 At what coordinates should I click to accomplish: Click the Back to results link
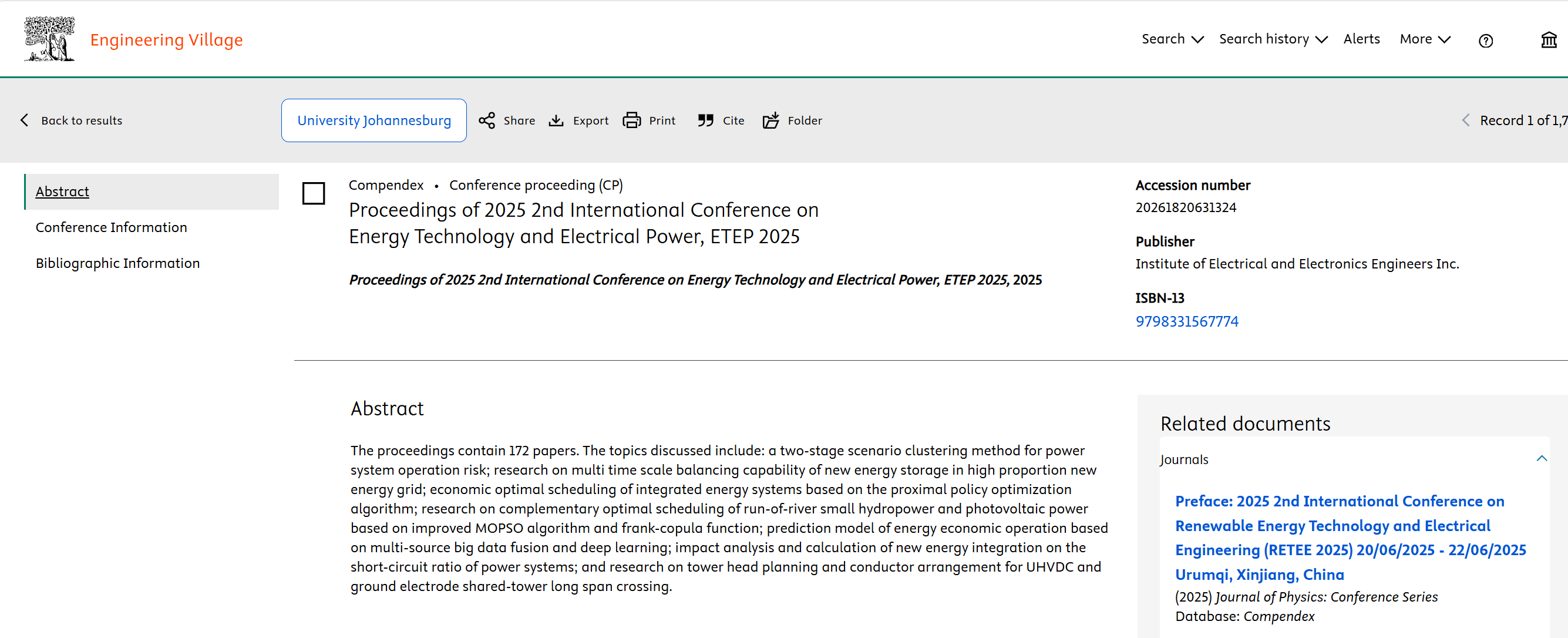pos(82,120)
